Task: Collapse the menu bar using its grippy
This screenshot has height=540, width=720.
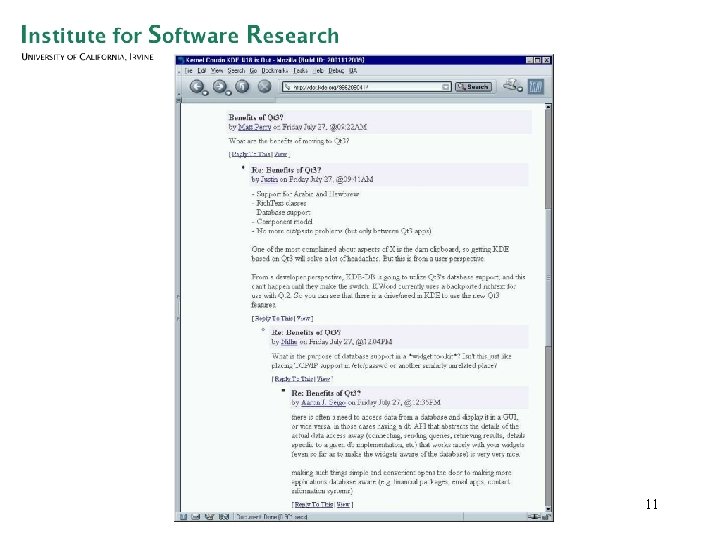Action: click(179, 71)
